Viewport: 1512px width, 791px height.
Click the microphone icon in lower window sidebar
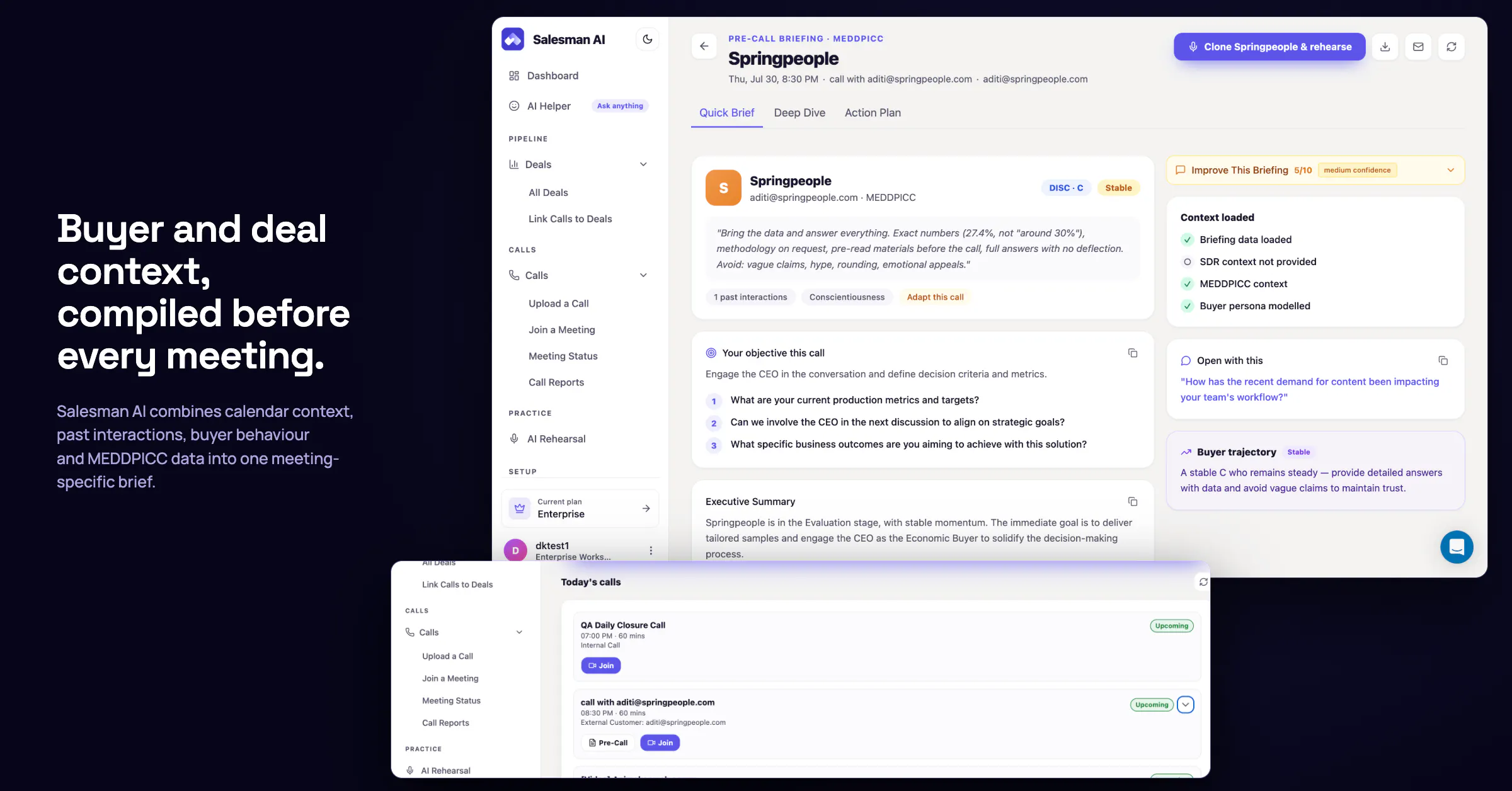[x=410, y=771]
